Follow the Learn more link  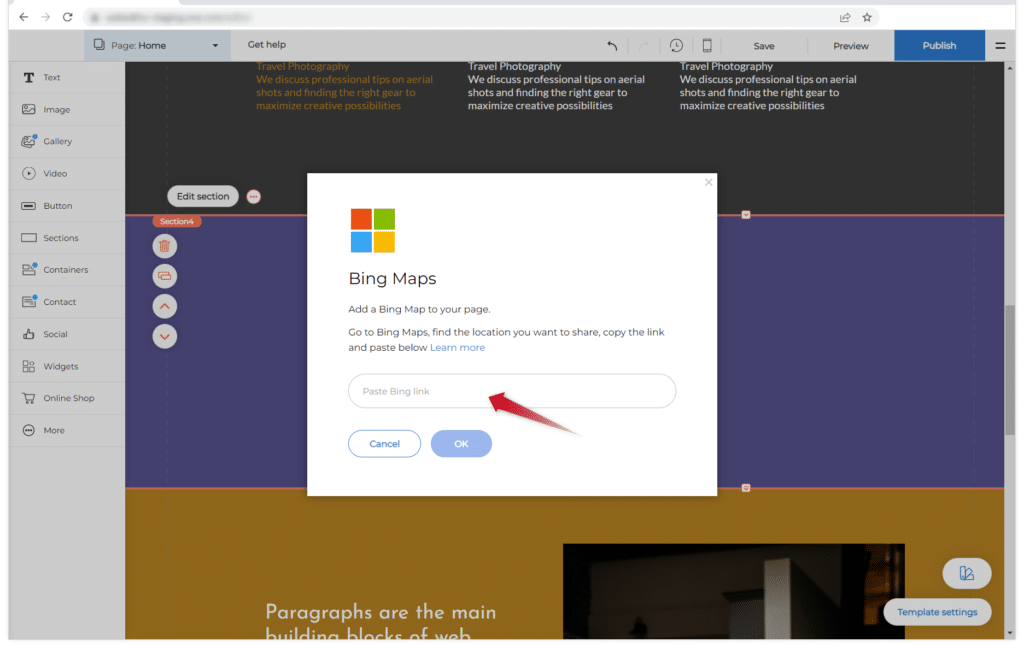click(457, 348)
